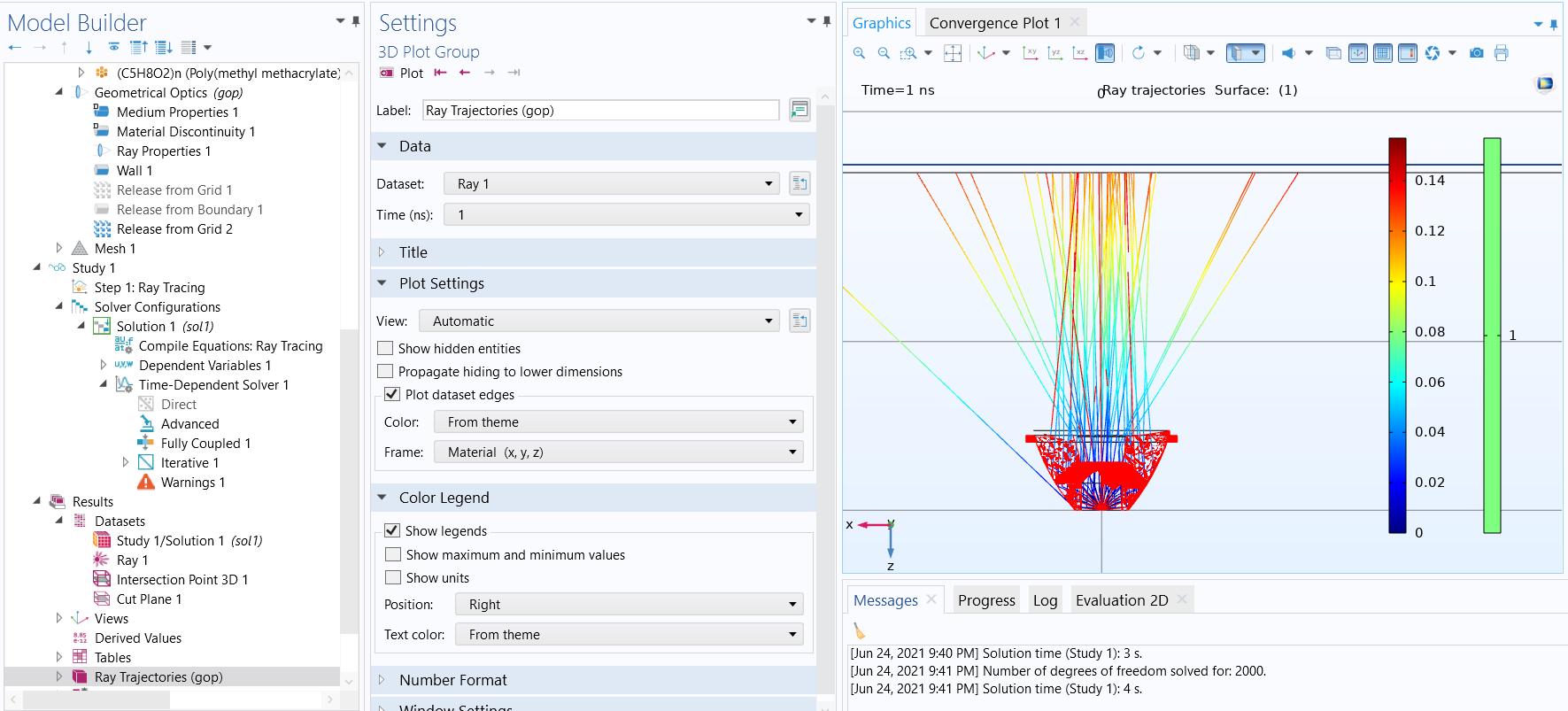Switch to the YZ view

pos(1055,53)
